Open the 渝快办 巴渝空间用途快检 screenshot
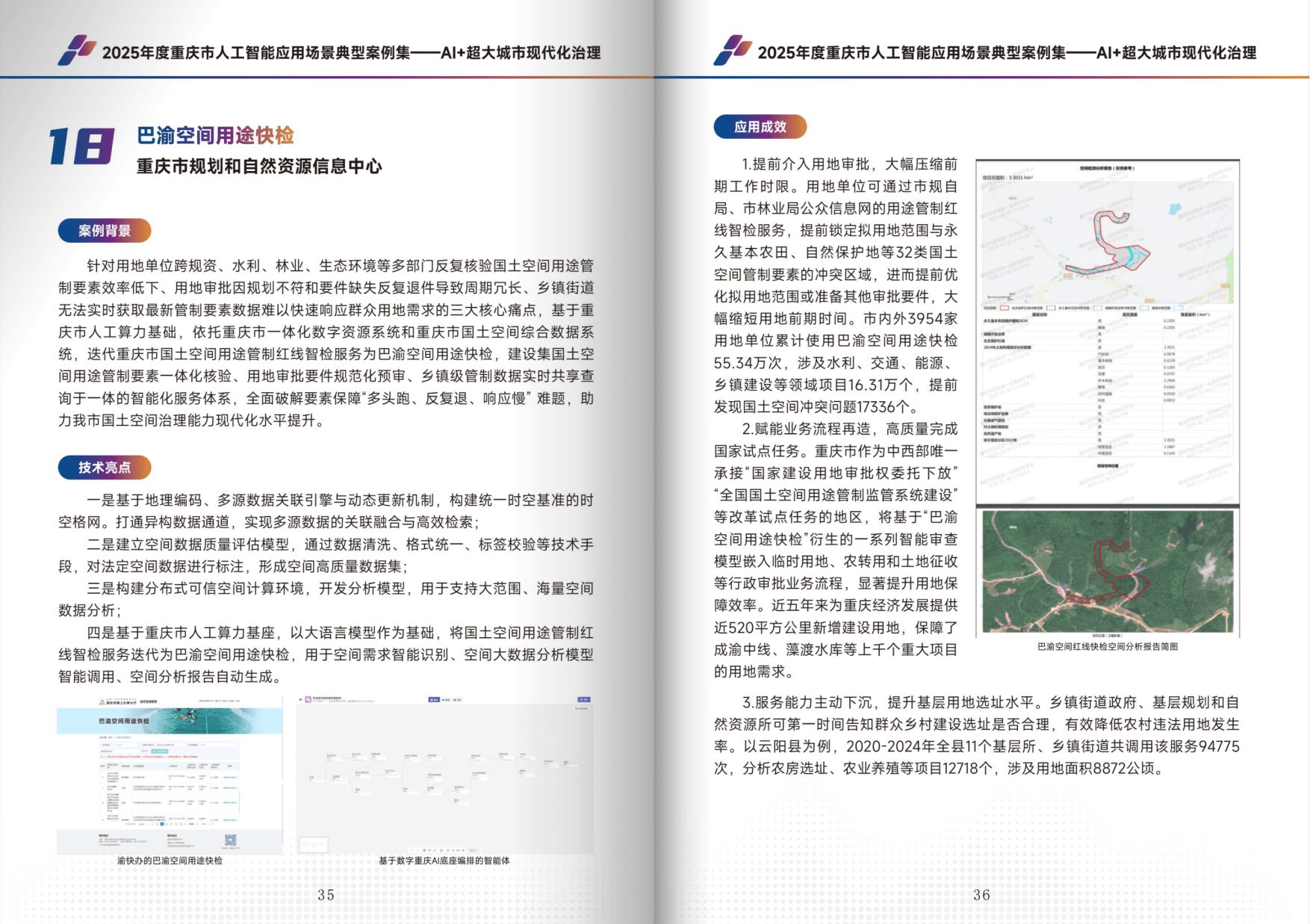Screen dimensions: 1310x924 [170, 775]
